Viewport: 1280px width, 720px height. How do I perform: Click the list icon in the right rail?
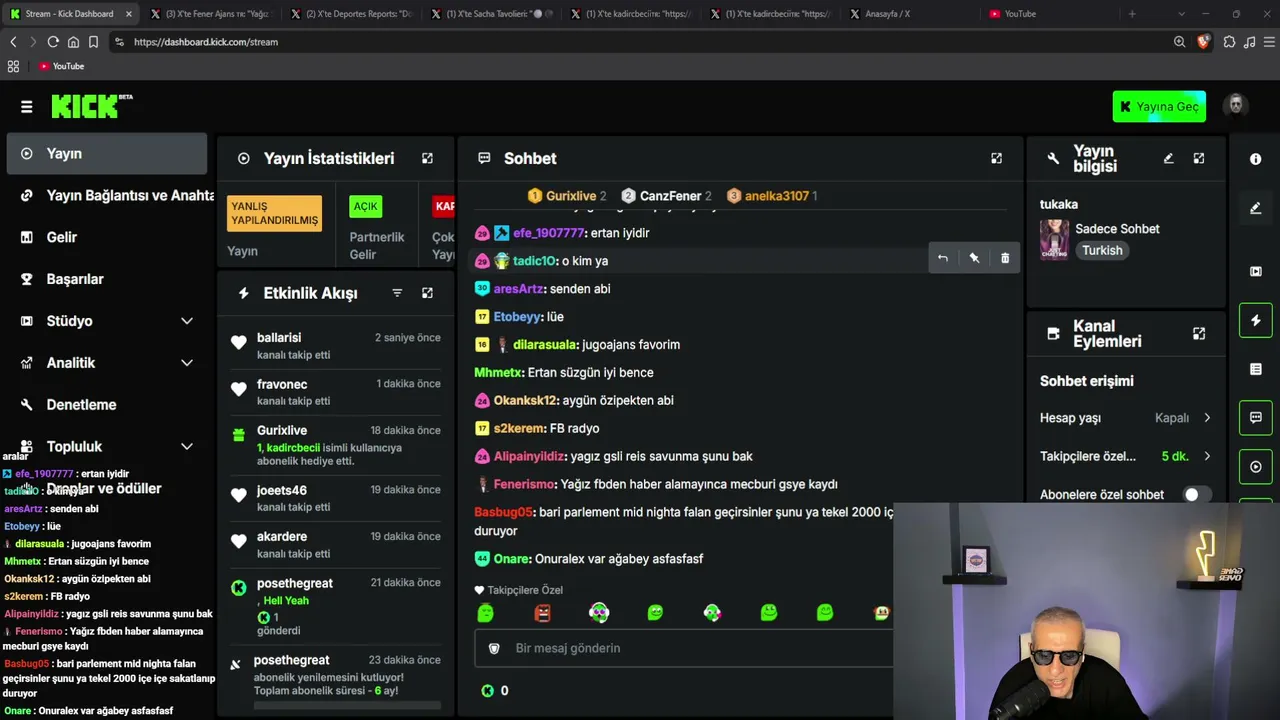click(1256, 369)
